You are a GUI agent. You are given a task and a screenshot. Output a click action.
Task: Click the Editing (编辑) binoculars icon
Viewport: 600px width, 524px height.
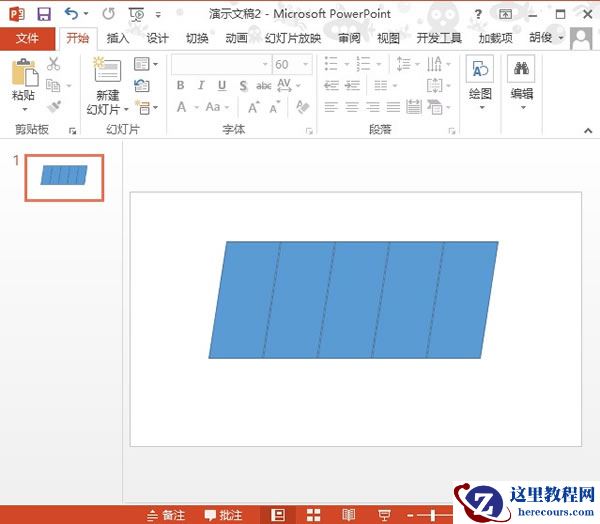pos(521,69)
